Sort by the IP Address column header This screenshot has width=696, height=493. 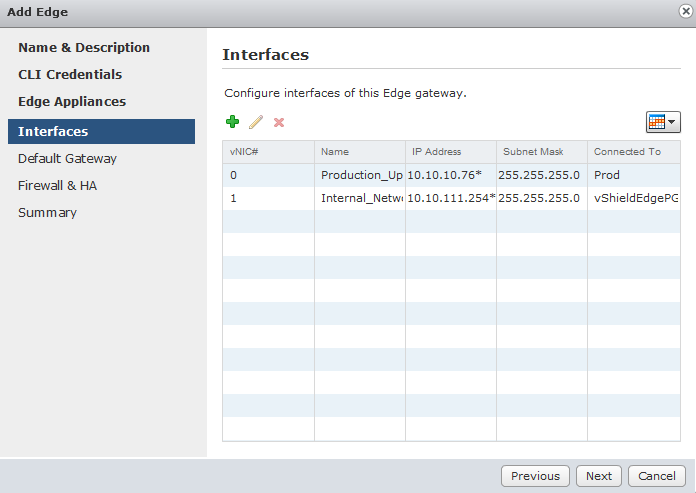(x=436, y=152)
